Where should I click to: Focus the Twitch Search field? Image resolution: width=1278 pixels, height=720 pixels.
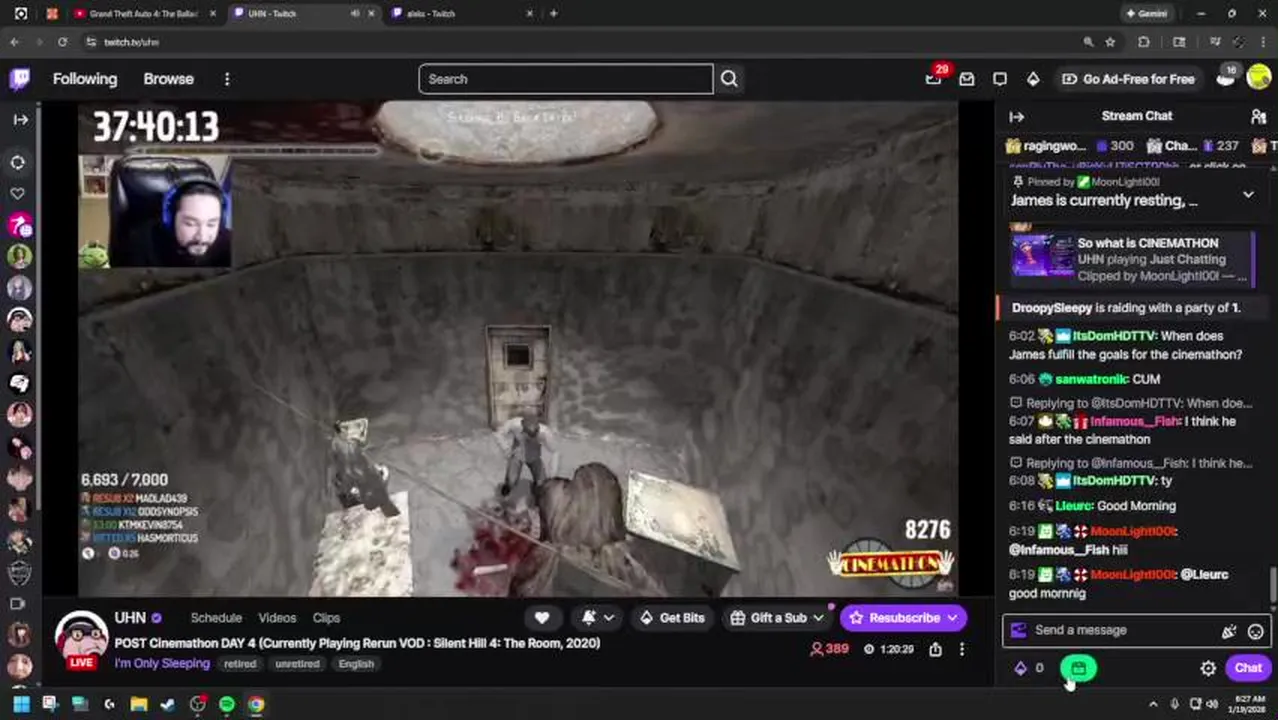[566, 79]
